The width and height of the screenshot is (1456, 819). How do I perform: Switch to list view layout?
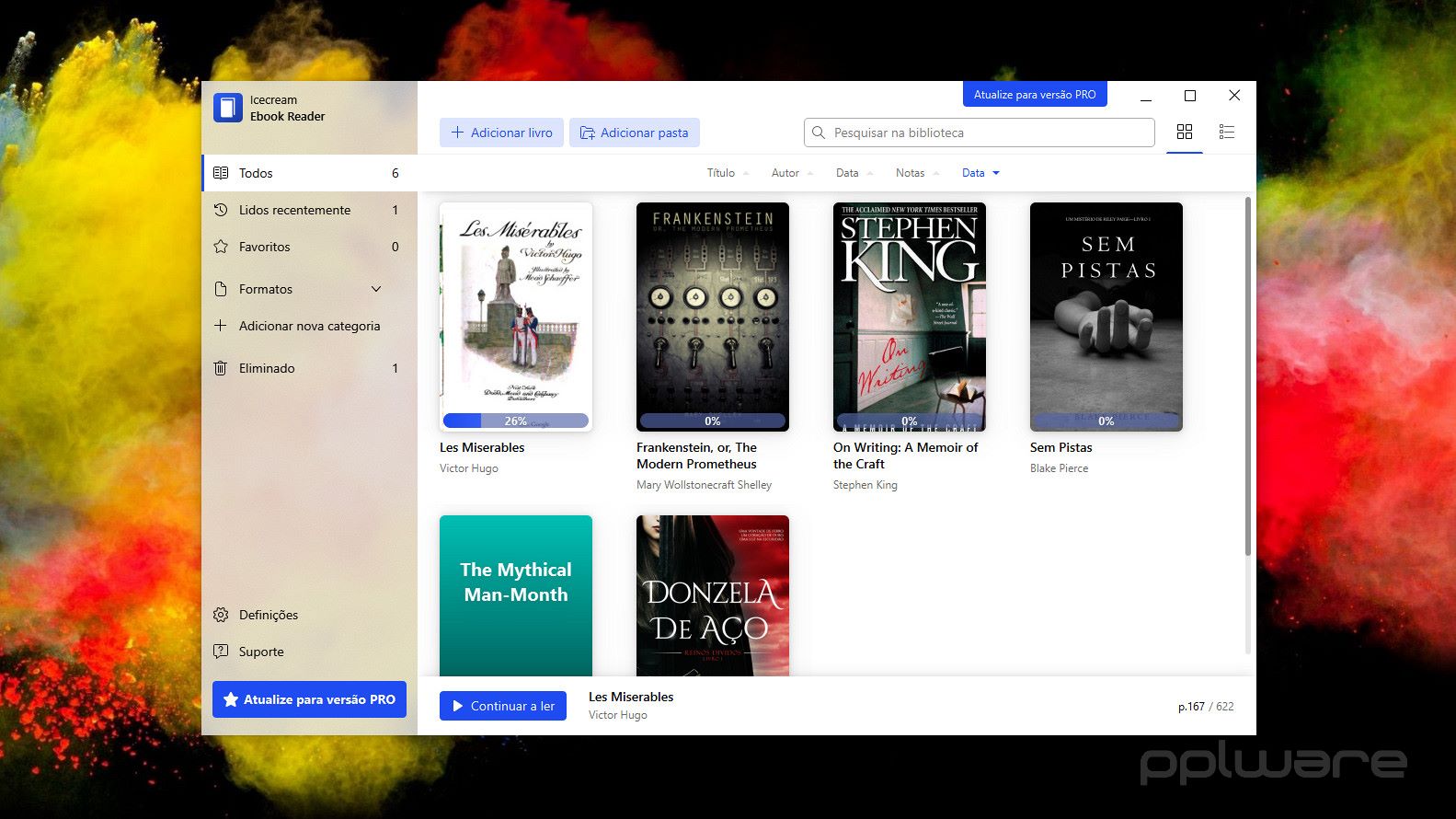(x=1226, y=133)
